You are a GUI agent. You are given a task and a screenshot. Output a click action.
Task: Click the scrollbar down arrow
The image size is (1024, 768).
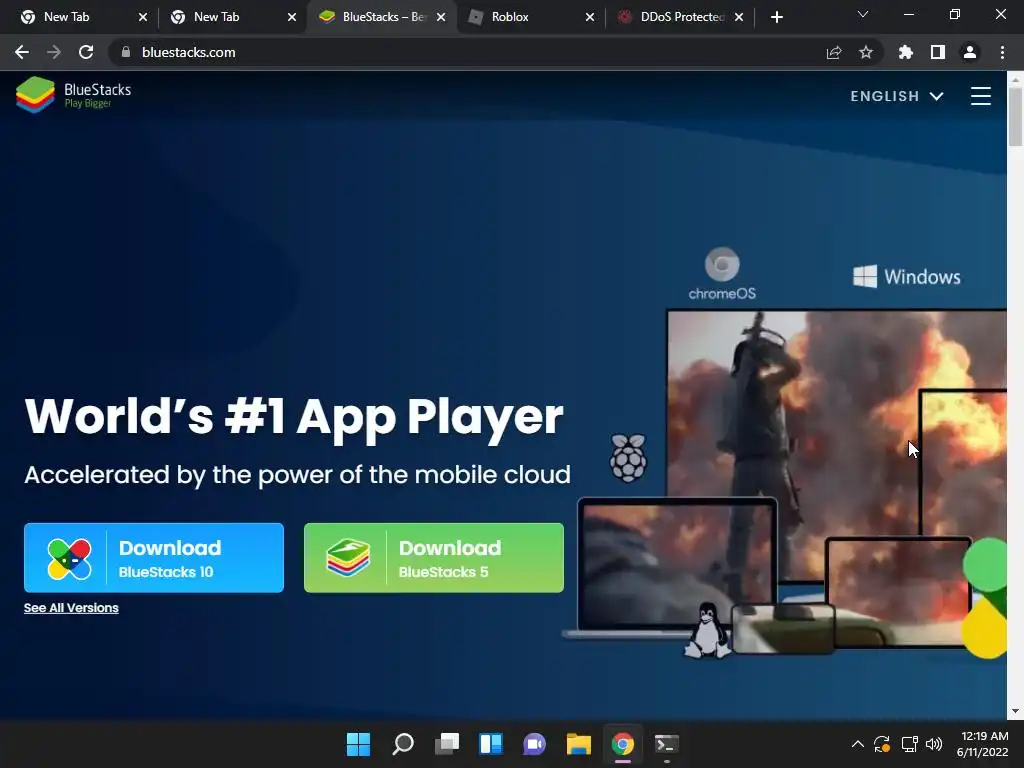(1015, 711)
